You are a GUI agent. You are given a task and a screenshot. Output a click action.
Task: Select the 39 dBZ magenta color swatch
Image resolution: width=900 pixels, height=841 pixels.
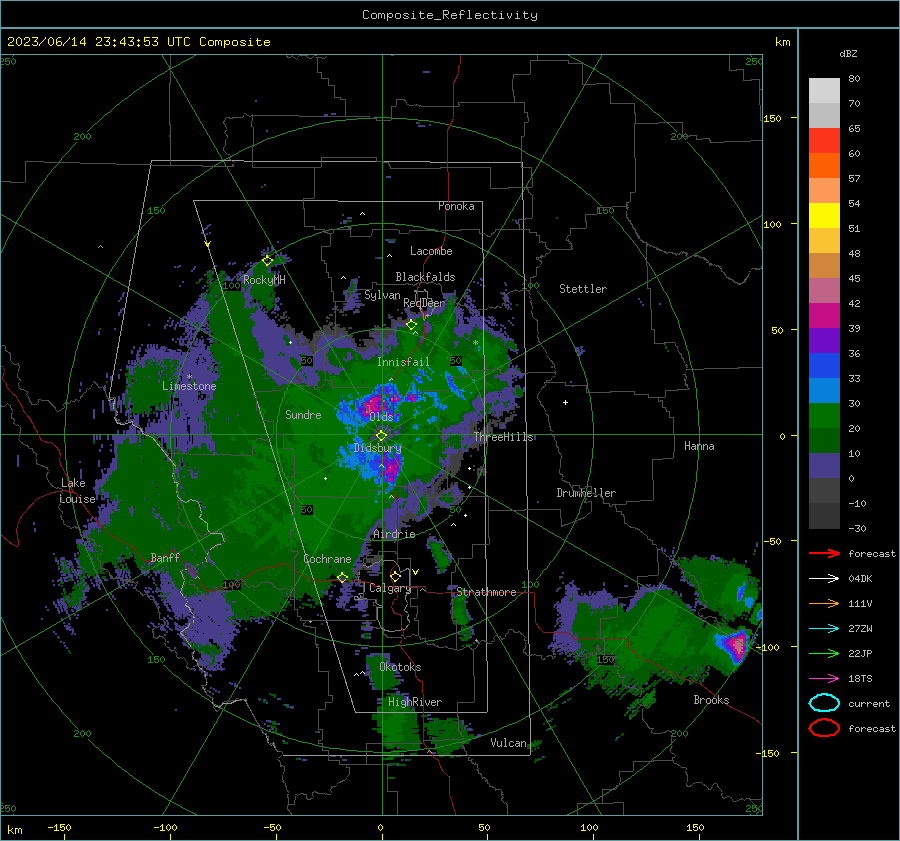pyautogui.click(x=824, y=315)
